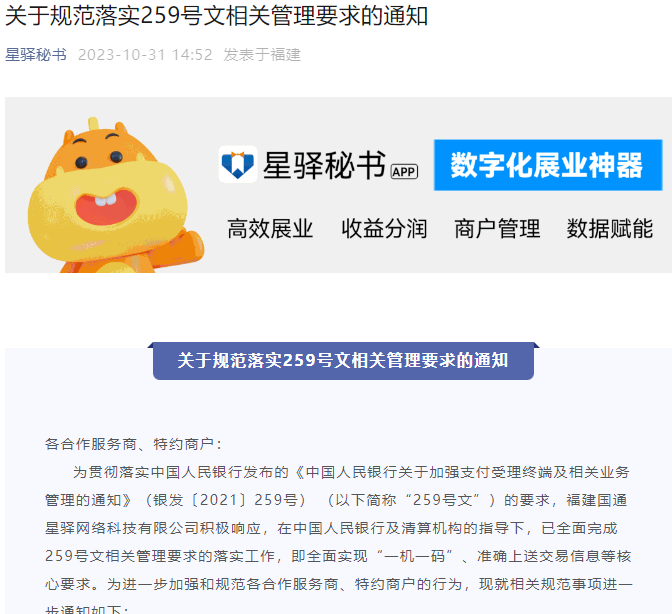The image size is (672, 614).
Task: Click the orange hippo mascot image
Action: coord(116,195)
